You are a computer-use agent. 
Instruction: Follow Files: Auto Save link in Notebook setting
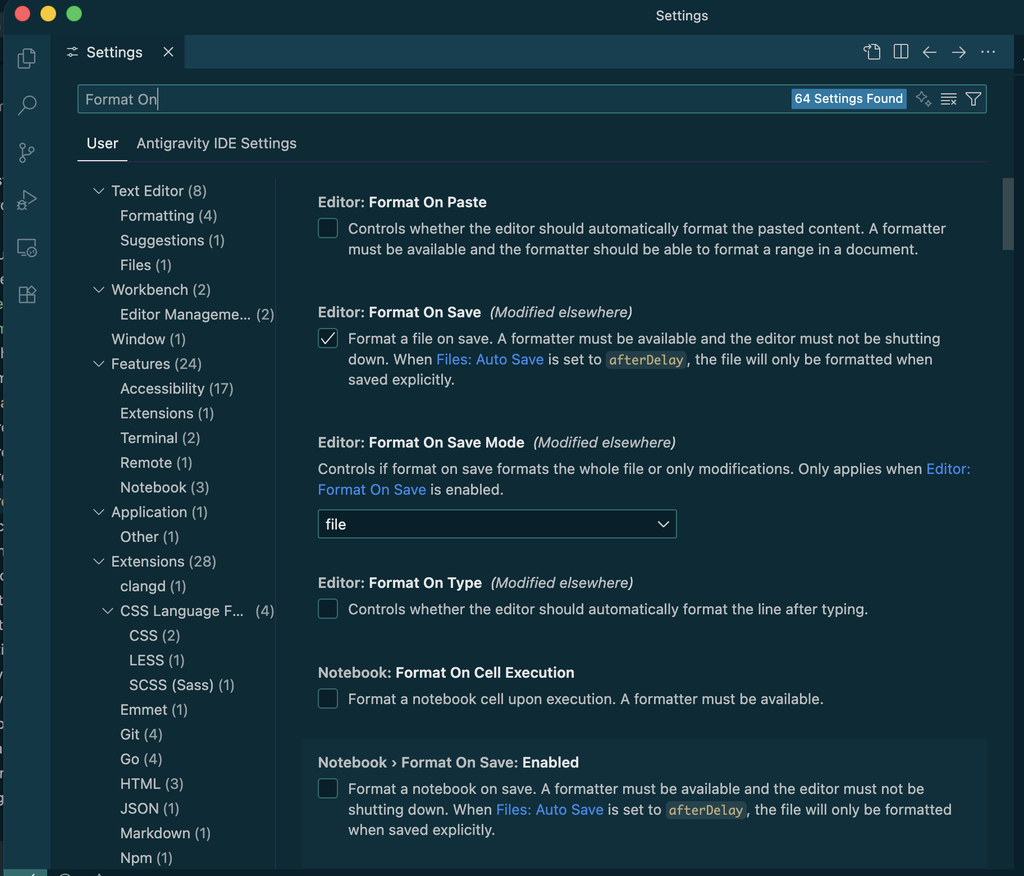550,809
